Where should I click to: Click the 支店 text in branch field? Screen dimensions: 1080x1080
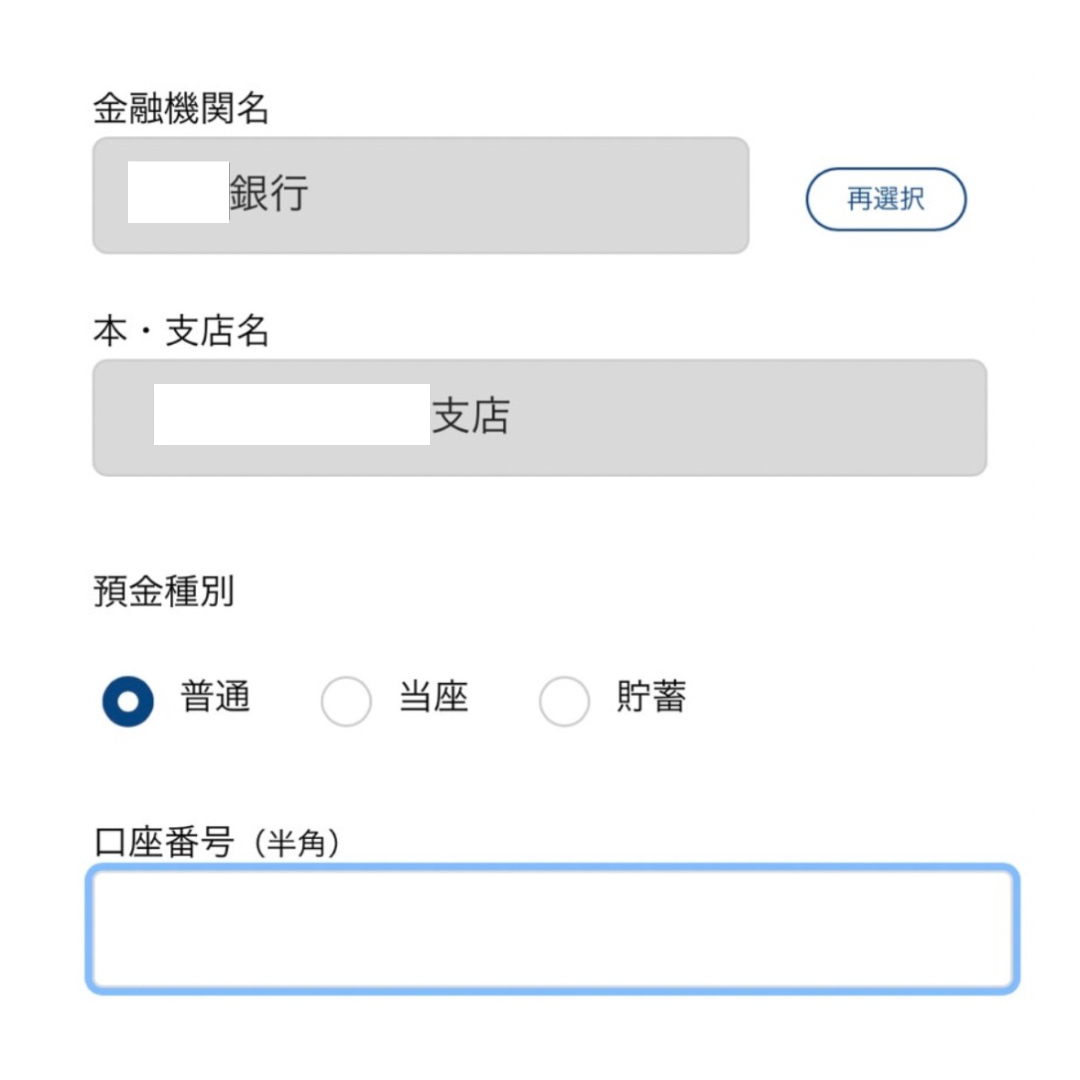click(470, 417)
